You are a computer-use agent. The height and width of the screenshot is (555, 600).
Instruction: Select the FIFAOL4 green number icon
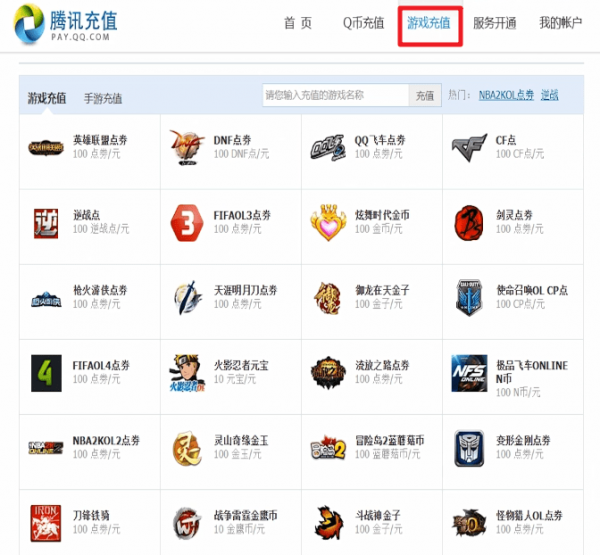pos(46,373)
